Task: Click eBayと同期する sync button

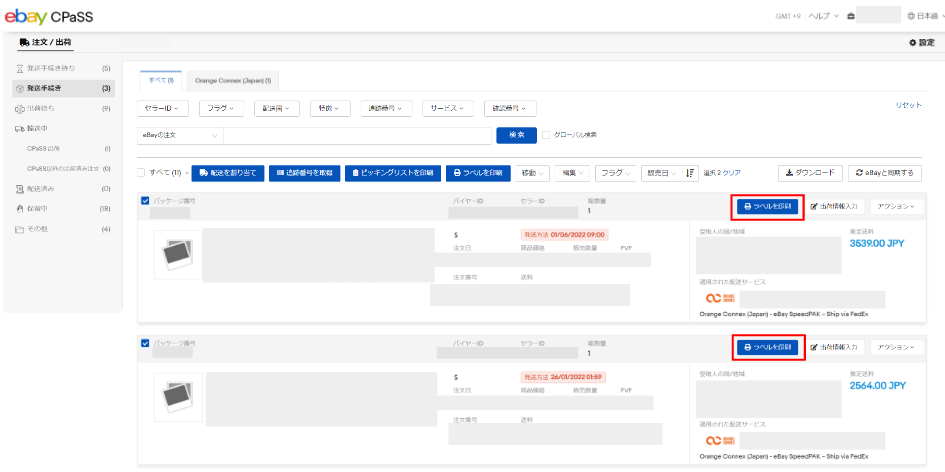Action: click(885, 173)
